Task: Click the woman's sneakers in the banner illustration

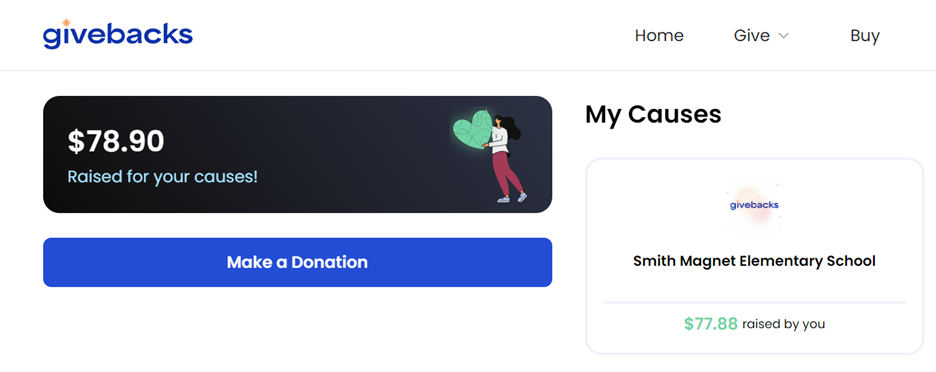Action: [513, 198]
